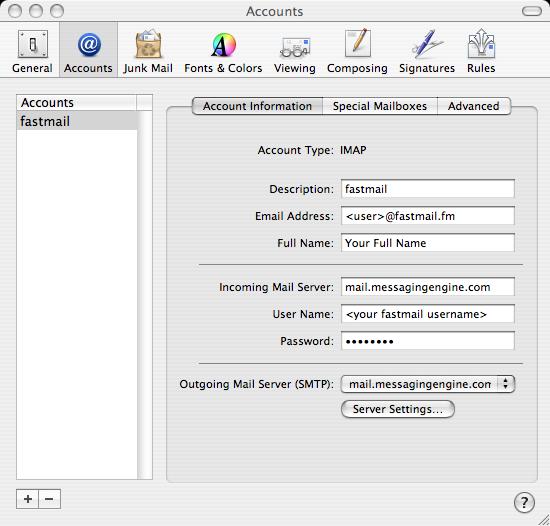Open the Rules preferences pane

(x=481, y=51)
